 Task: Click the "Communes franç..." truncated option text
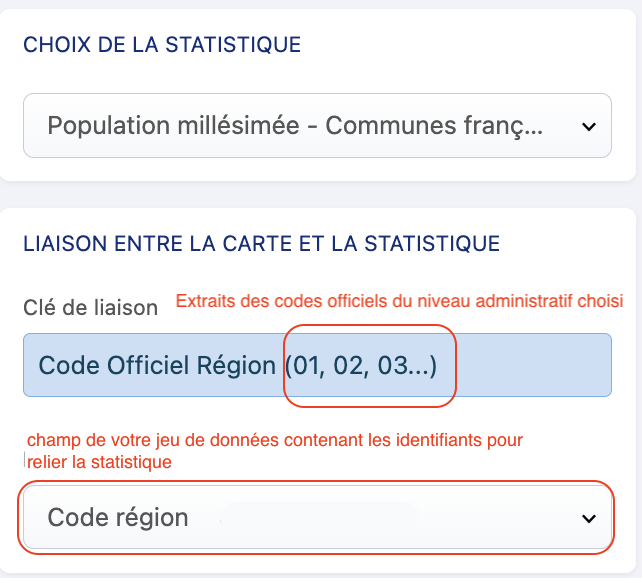[435, 126]
